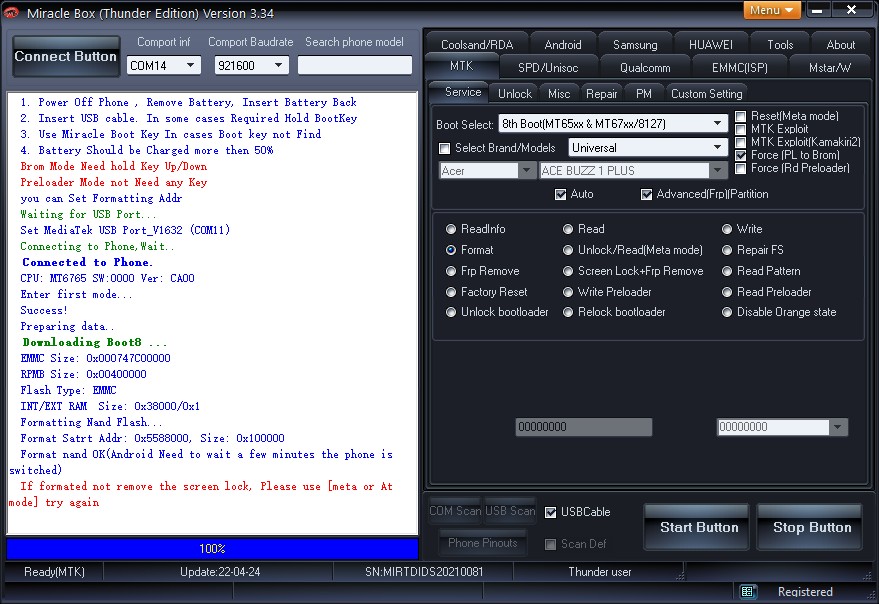Select the Read Pattern radio option
This screenshot has height=604, width=879.
(x=727, y=271)
